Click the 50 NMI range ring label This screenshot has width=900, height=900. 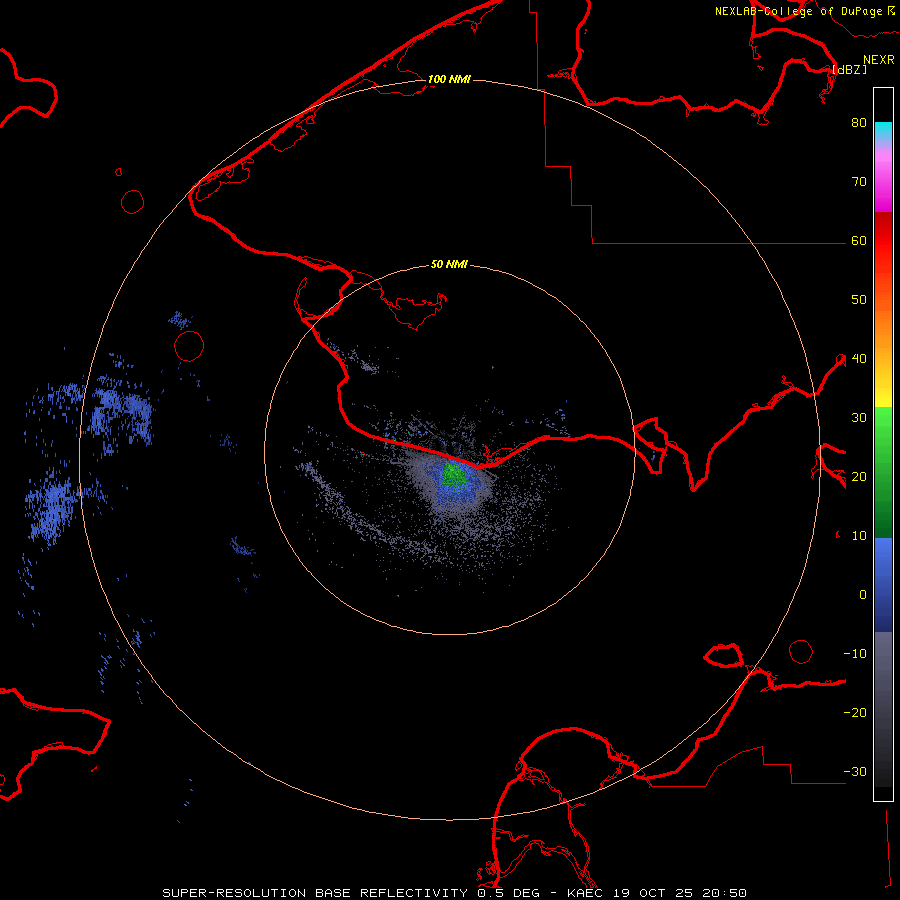coord(449,265)
